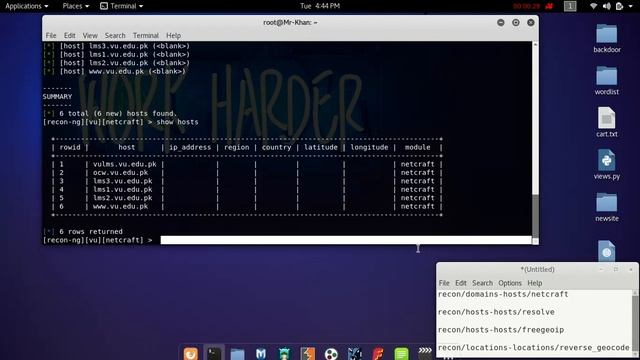This screenshot has width=640, height=360.
Task: Click the SUMMARY heading in terminal
Action: tap(57, 97)
